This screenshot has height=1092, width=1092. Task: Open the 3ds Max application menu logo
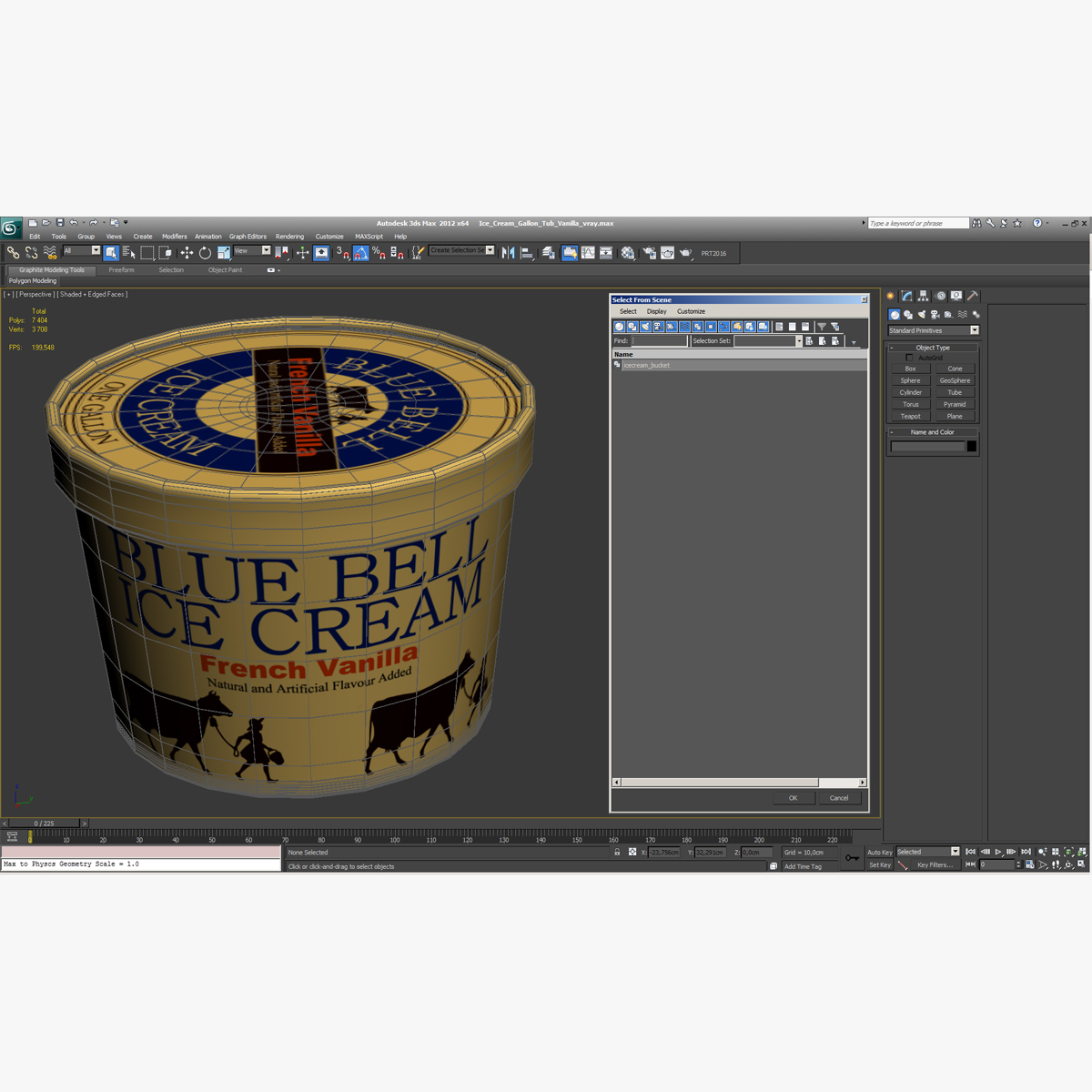point(11,228)
